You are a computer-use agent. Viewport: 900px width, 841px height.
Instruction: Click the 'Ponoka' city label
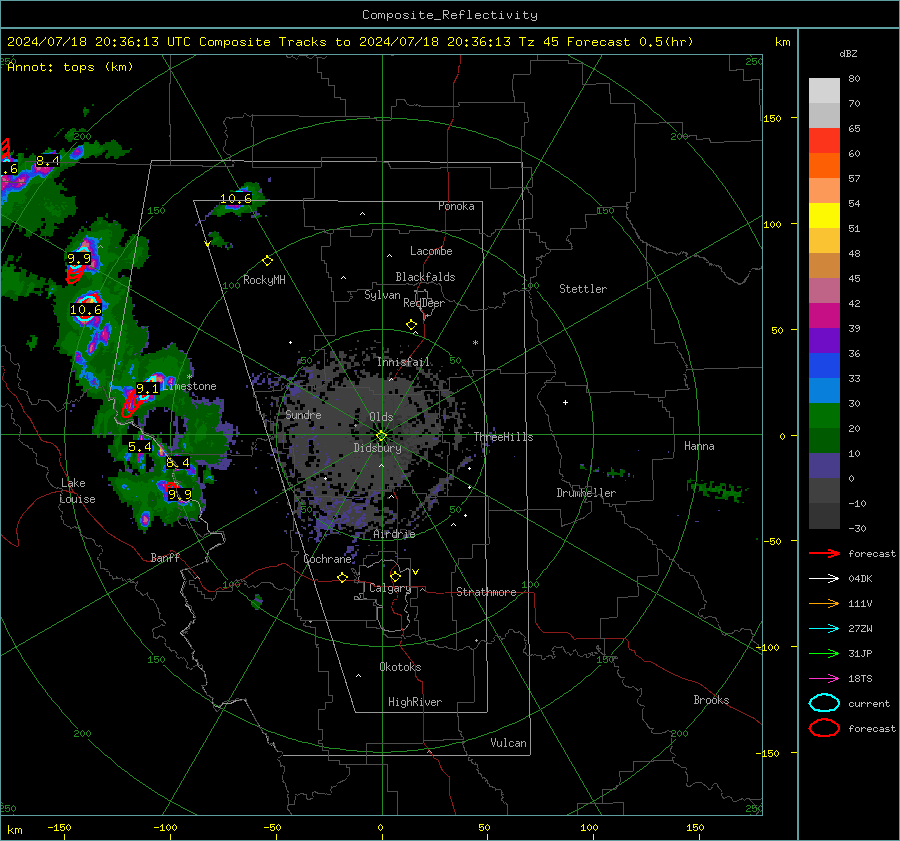click(x=456, y=206)
